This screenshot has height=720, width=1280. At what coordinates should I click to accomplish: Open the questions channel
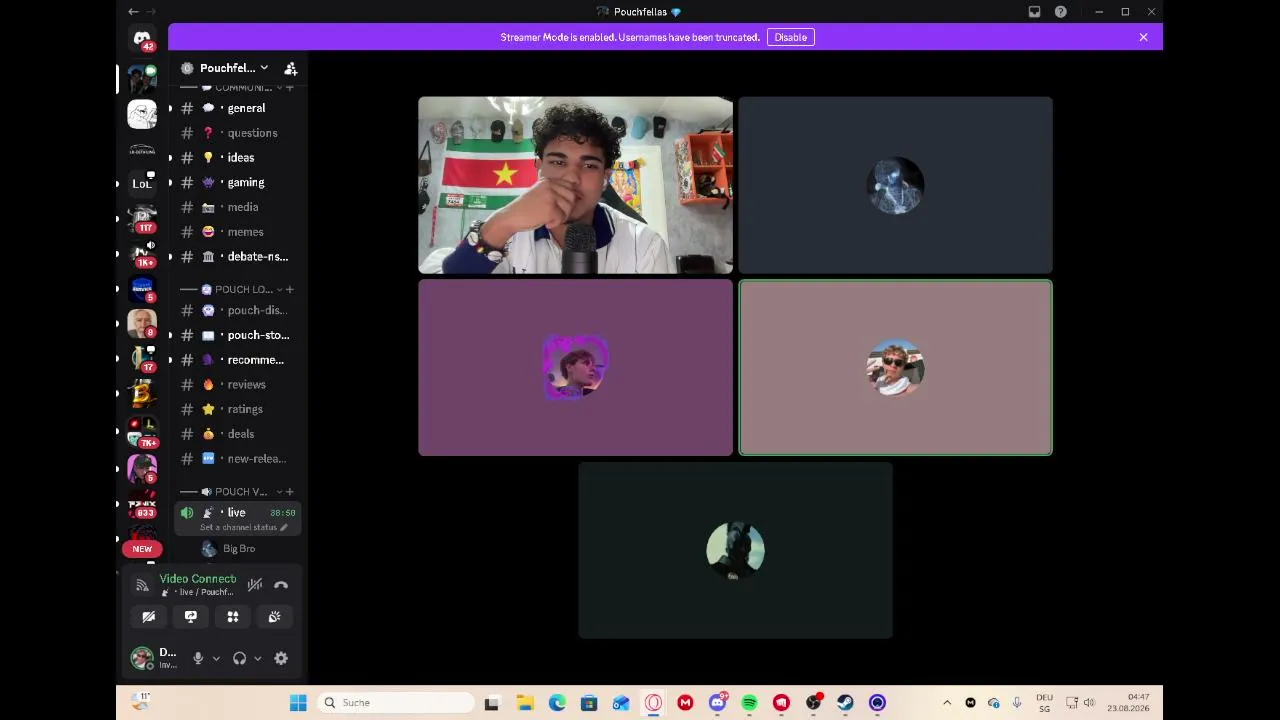tap(236, 133)
